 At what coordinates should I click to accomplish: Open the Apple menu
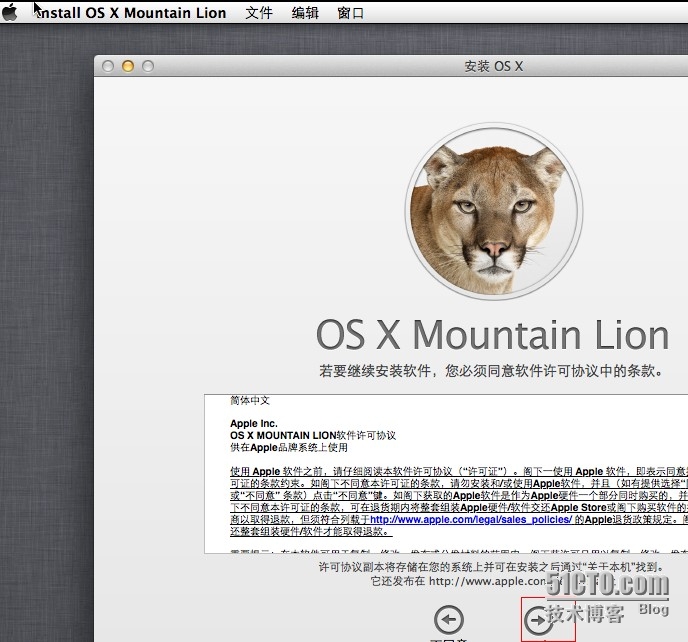(10, 13)
